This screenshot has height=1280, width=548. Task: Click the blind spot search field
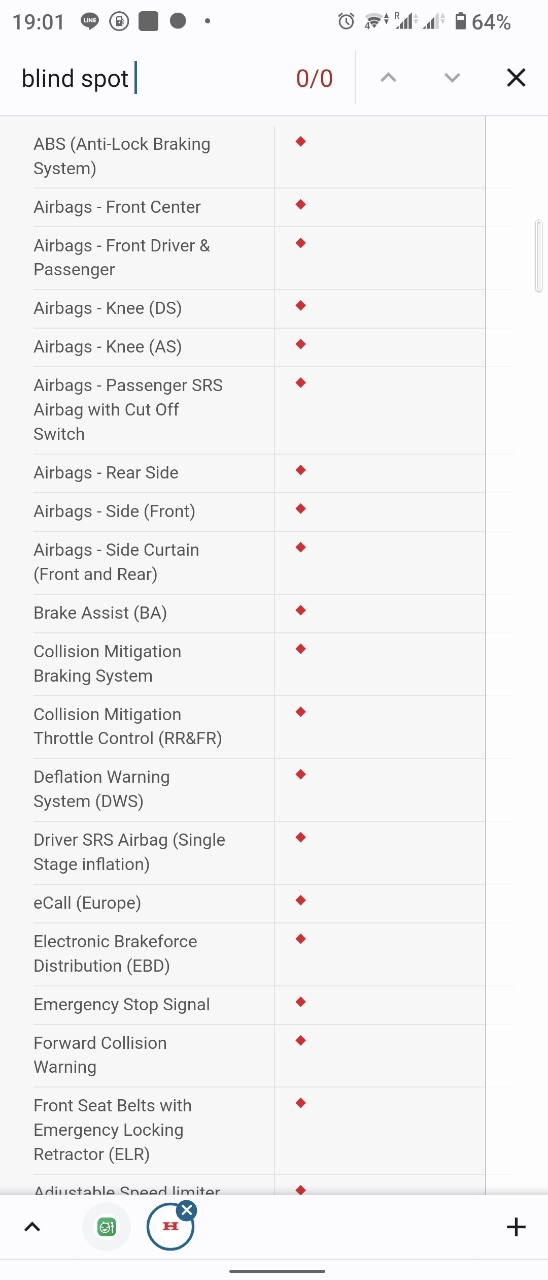pos(150,78)
